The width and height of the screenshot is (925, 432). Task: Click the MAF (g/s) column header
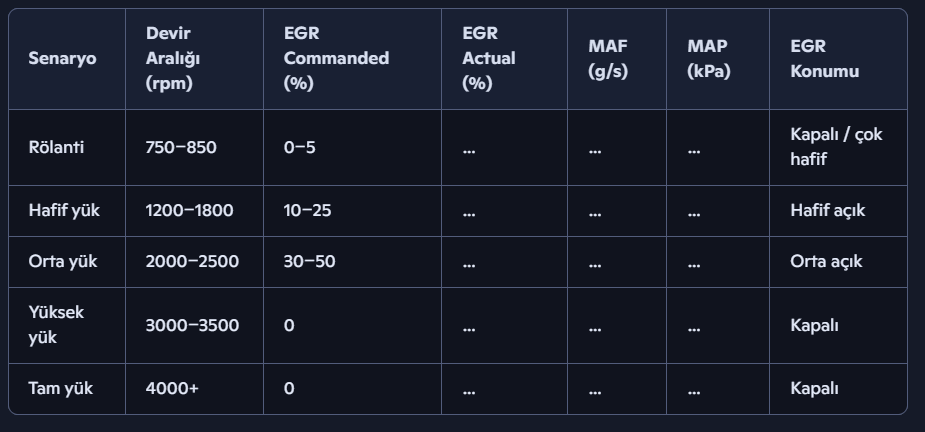pyautogui.click(x=608, y=58)
